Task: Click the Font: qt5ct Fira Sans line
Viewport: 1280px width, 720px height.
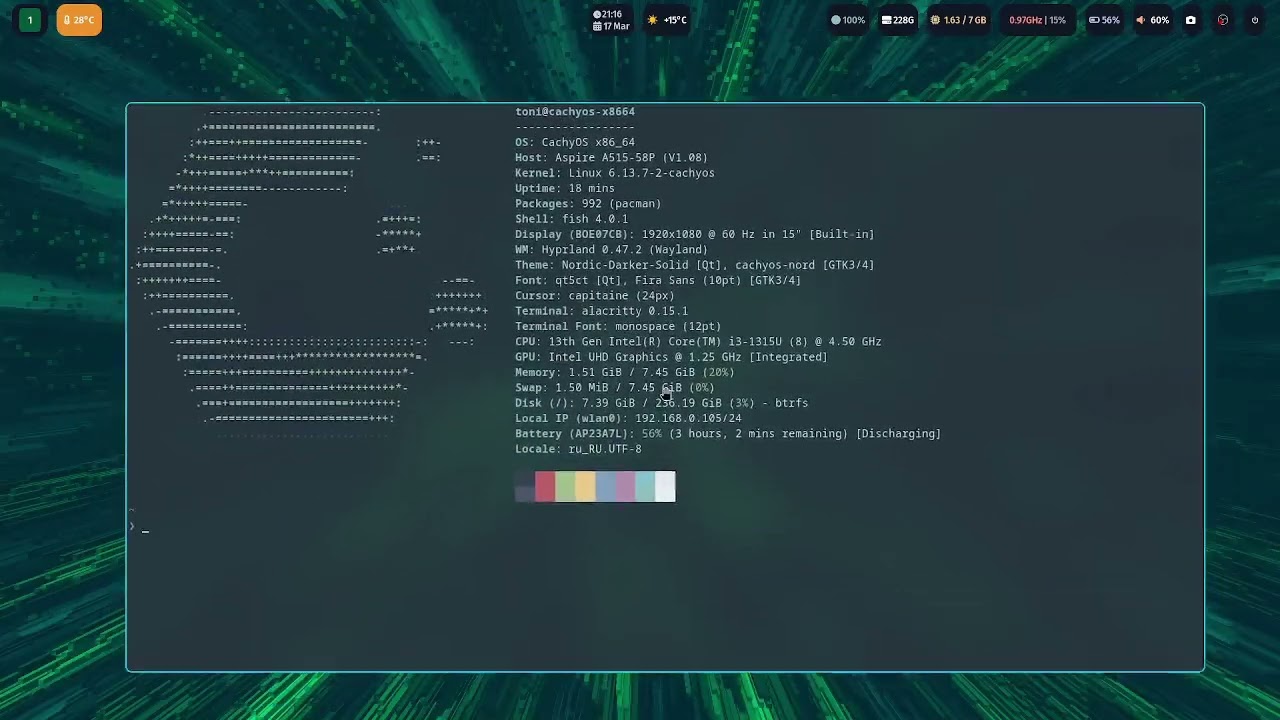Action: coord(658,281)
